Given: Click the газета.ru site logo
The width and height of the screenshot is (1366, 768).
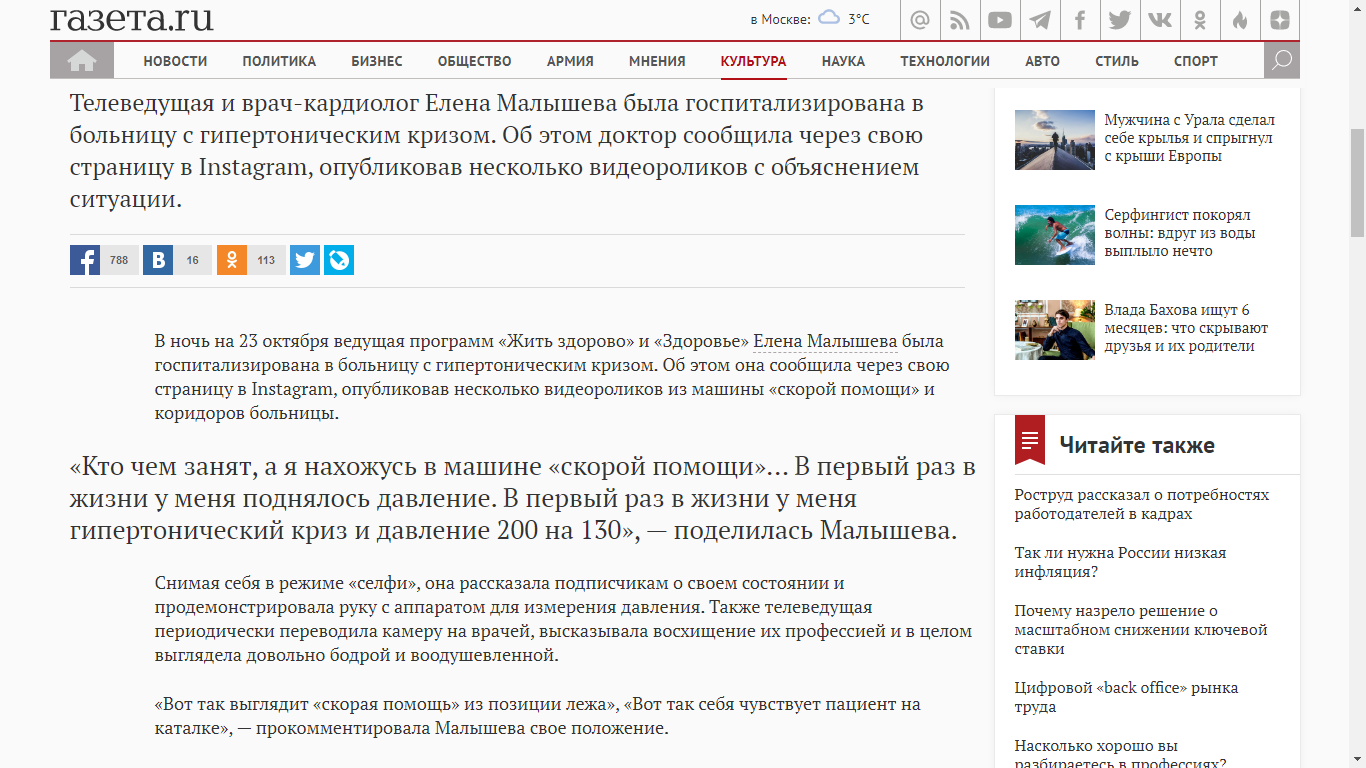Looking at the screenshot, I should click(132, 18).
